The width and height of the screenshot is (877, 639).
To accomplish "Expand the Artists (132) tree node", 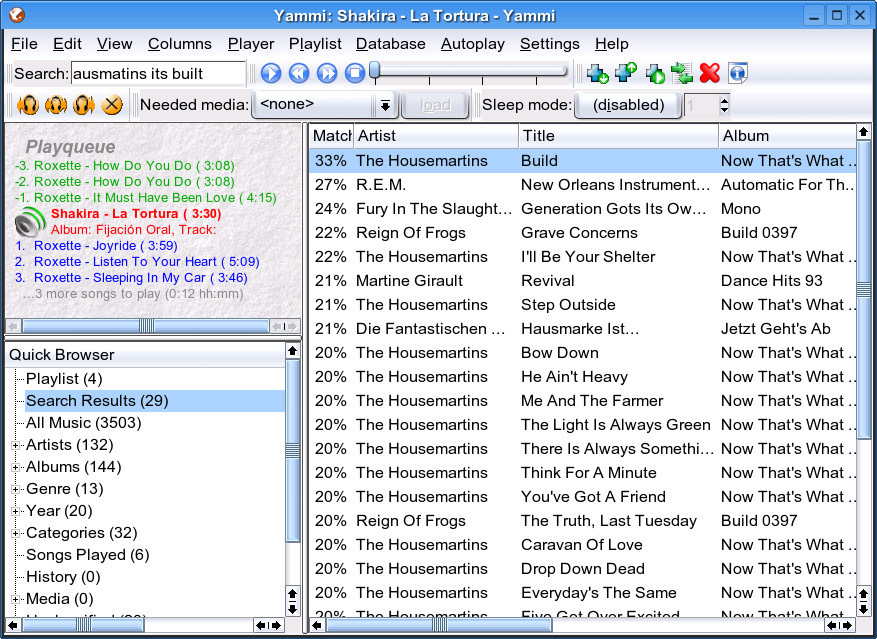I will 16,445.
